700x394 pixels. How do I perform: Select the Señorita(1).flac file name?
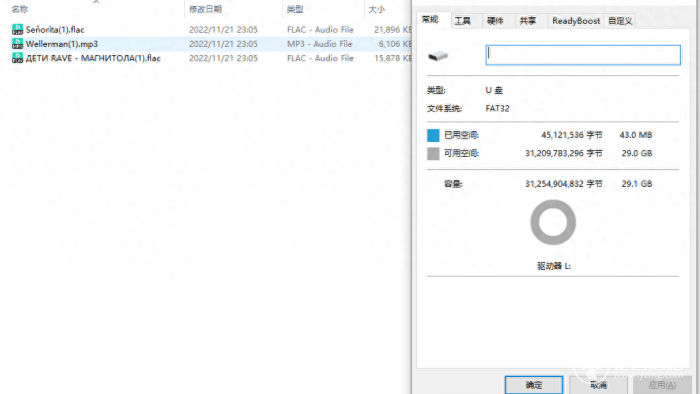[55, 29]
